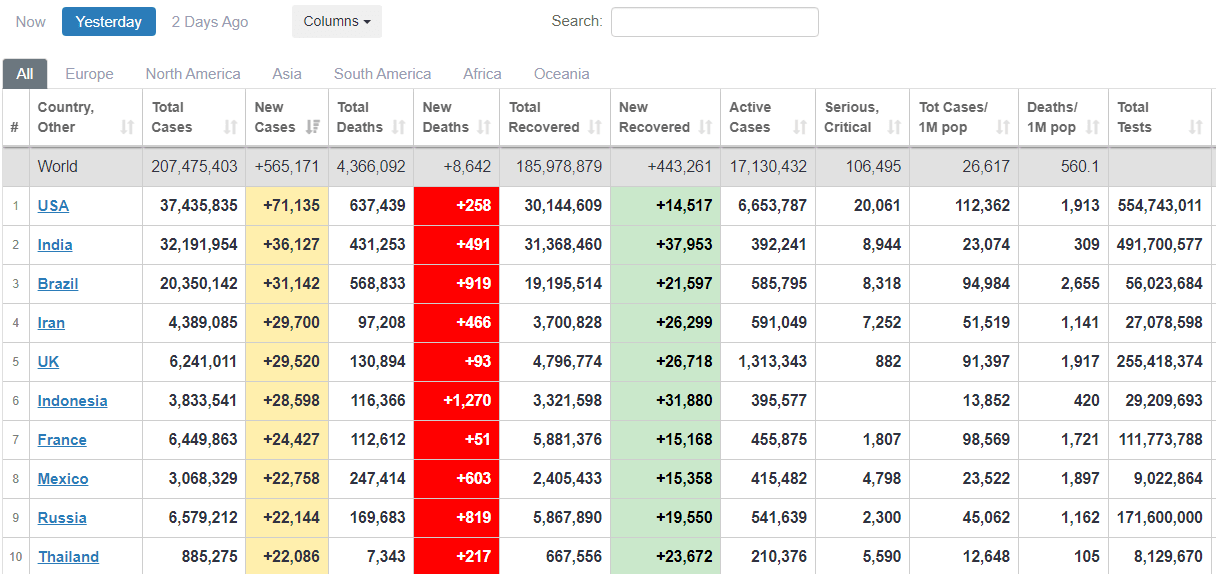Show data from 2 Days Ago

[x=210, y=22]
